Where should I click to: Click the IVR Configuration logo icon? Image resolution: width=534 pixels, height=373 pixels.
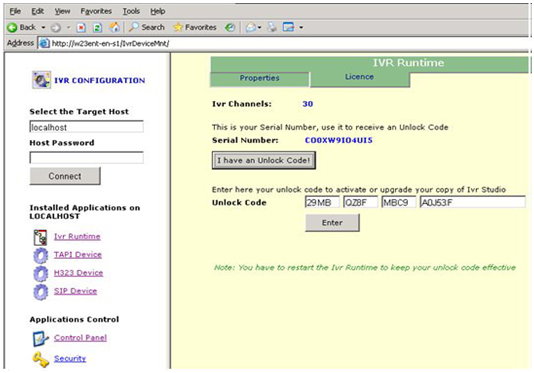pyautogui.click(x=42, y=80)
